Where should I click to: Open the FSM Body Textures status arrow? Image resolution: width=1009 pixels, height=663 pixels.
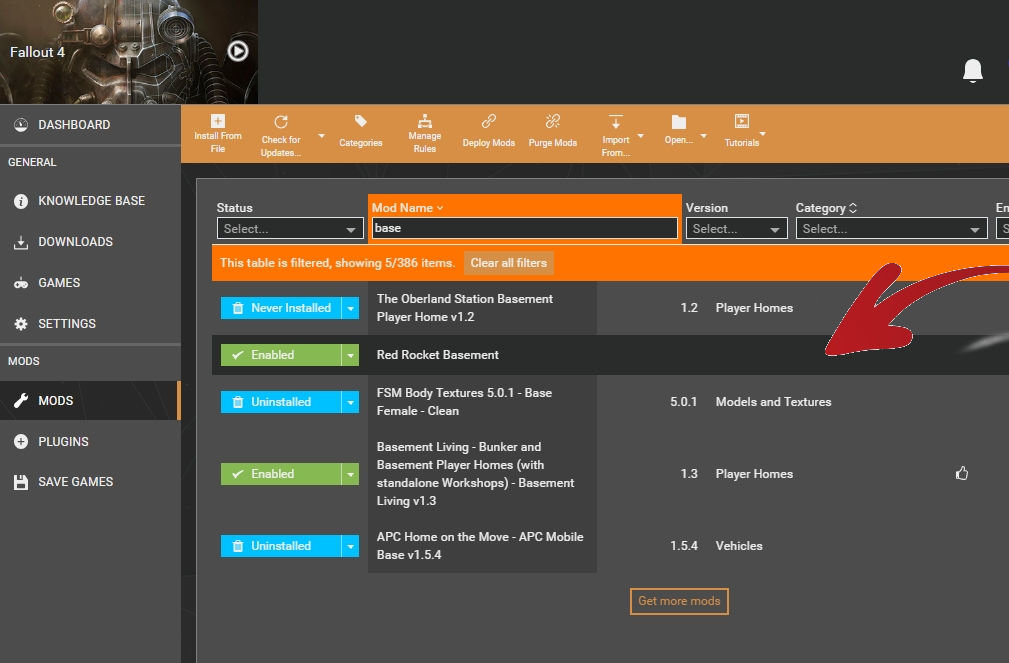click(350, 402)
